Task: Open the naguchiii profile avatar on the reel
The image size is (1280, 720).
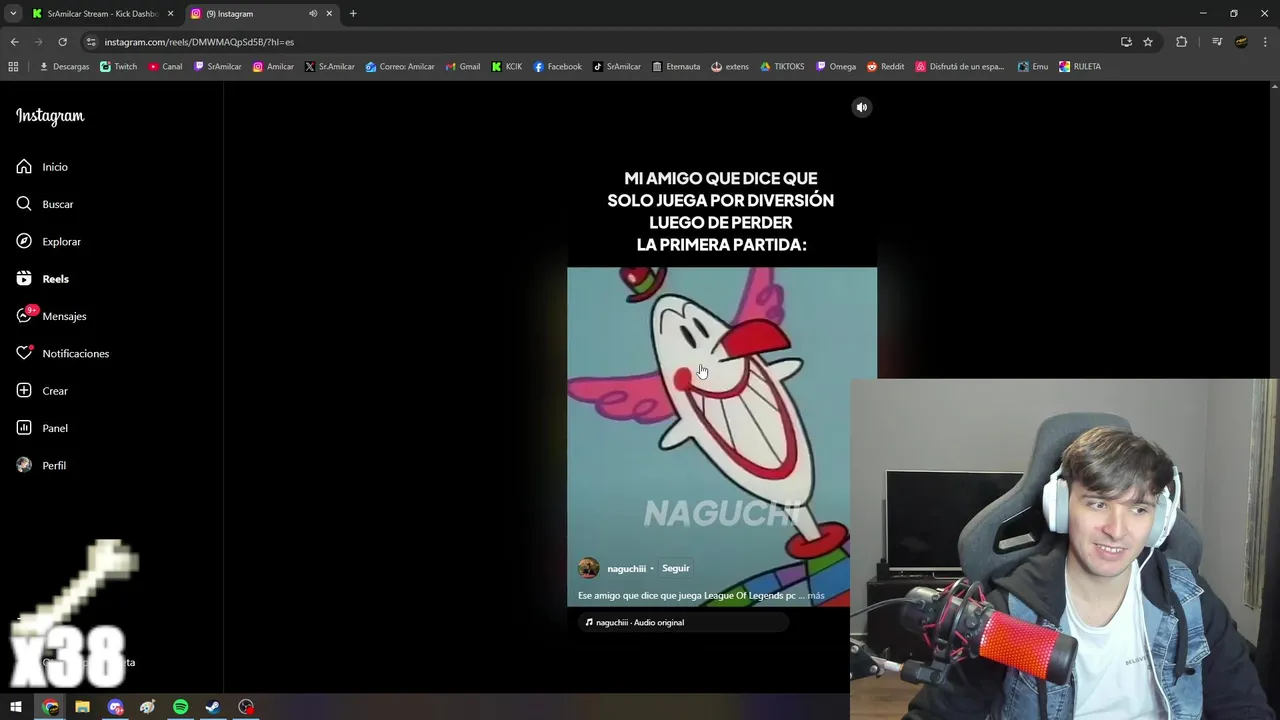Action: point(589,568)
